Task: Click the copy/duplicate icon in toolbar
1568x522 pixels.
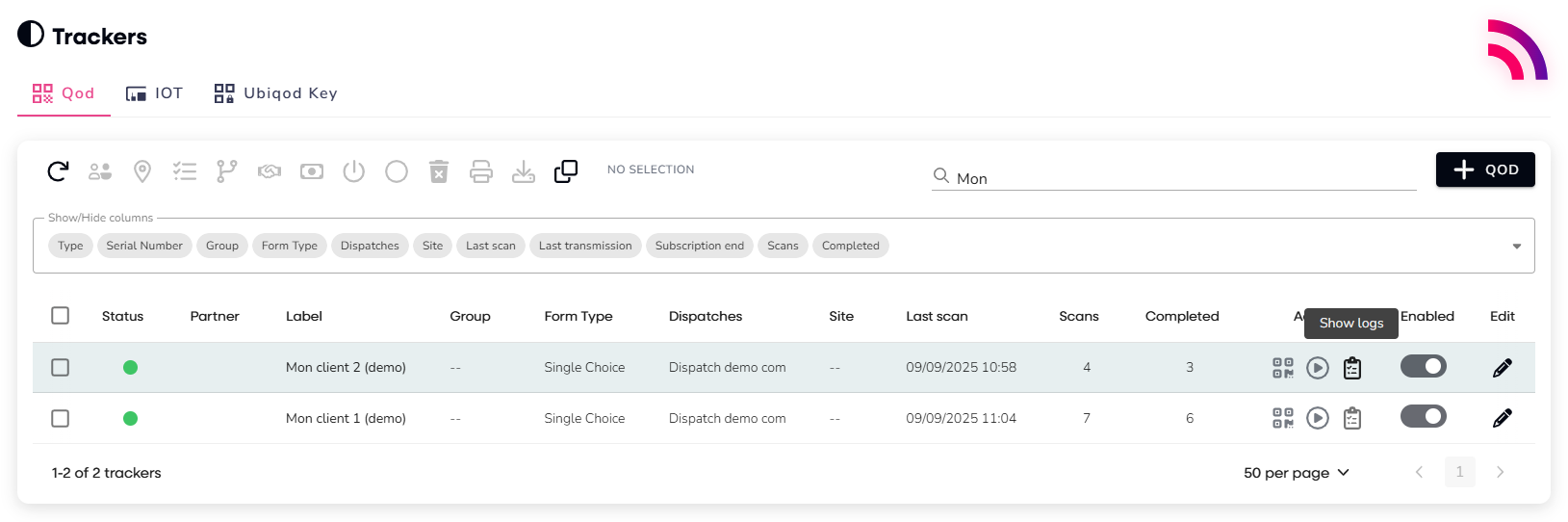Action: 566,171
